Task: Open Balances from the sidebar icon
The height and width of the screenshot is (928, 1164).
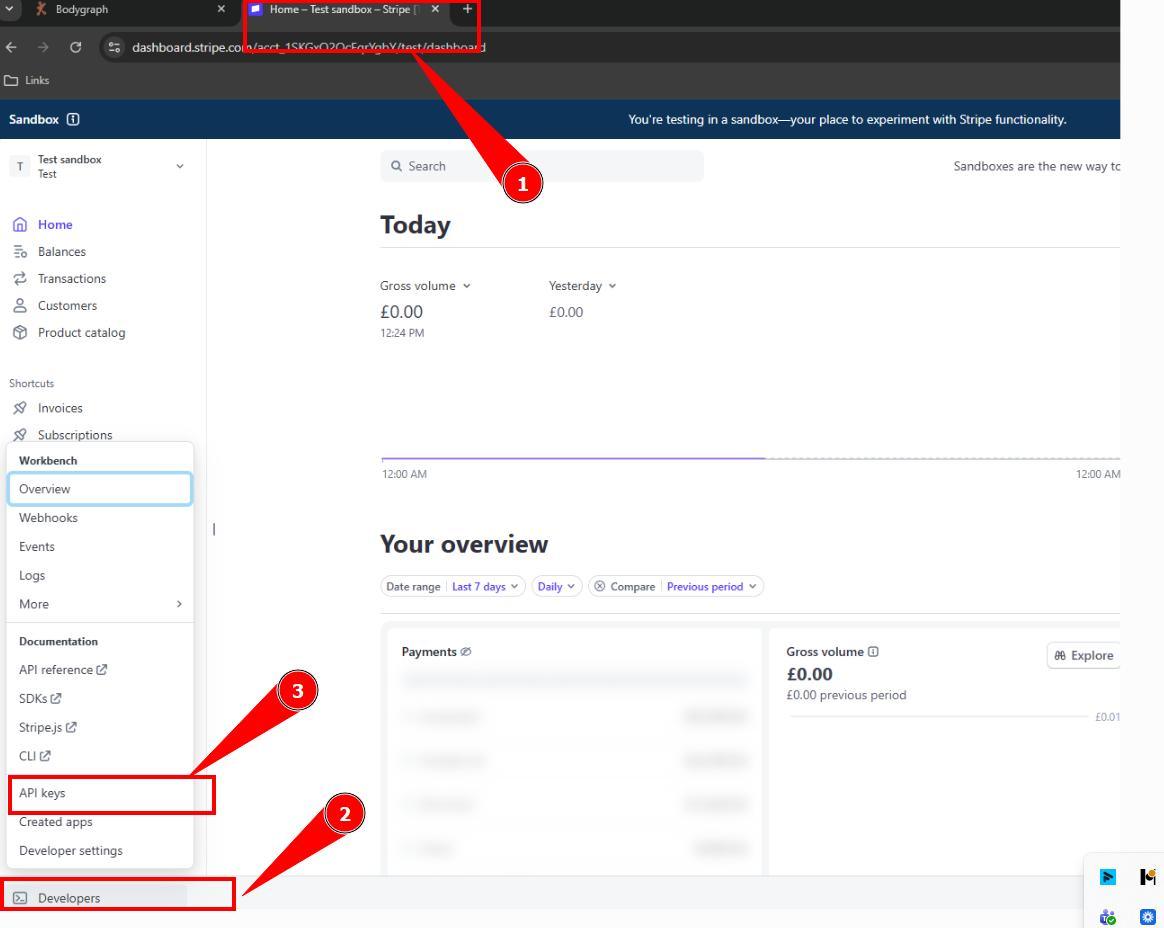Action: 20,252
